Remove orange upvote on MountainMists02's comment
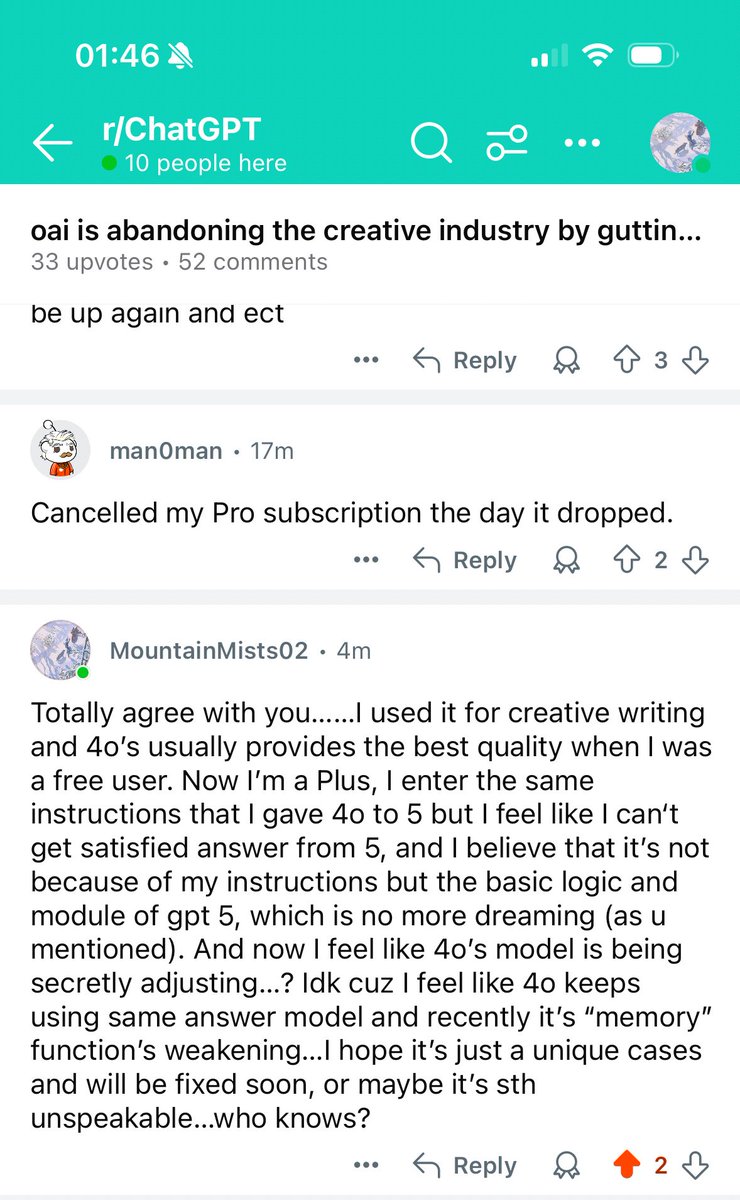Screen dimensions: 740x1200 [x=626, y=1165]
